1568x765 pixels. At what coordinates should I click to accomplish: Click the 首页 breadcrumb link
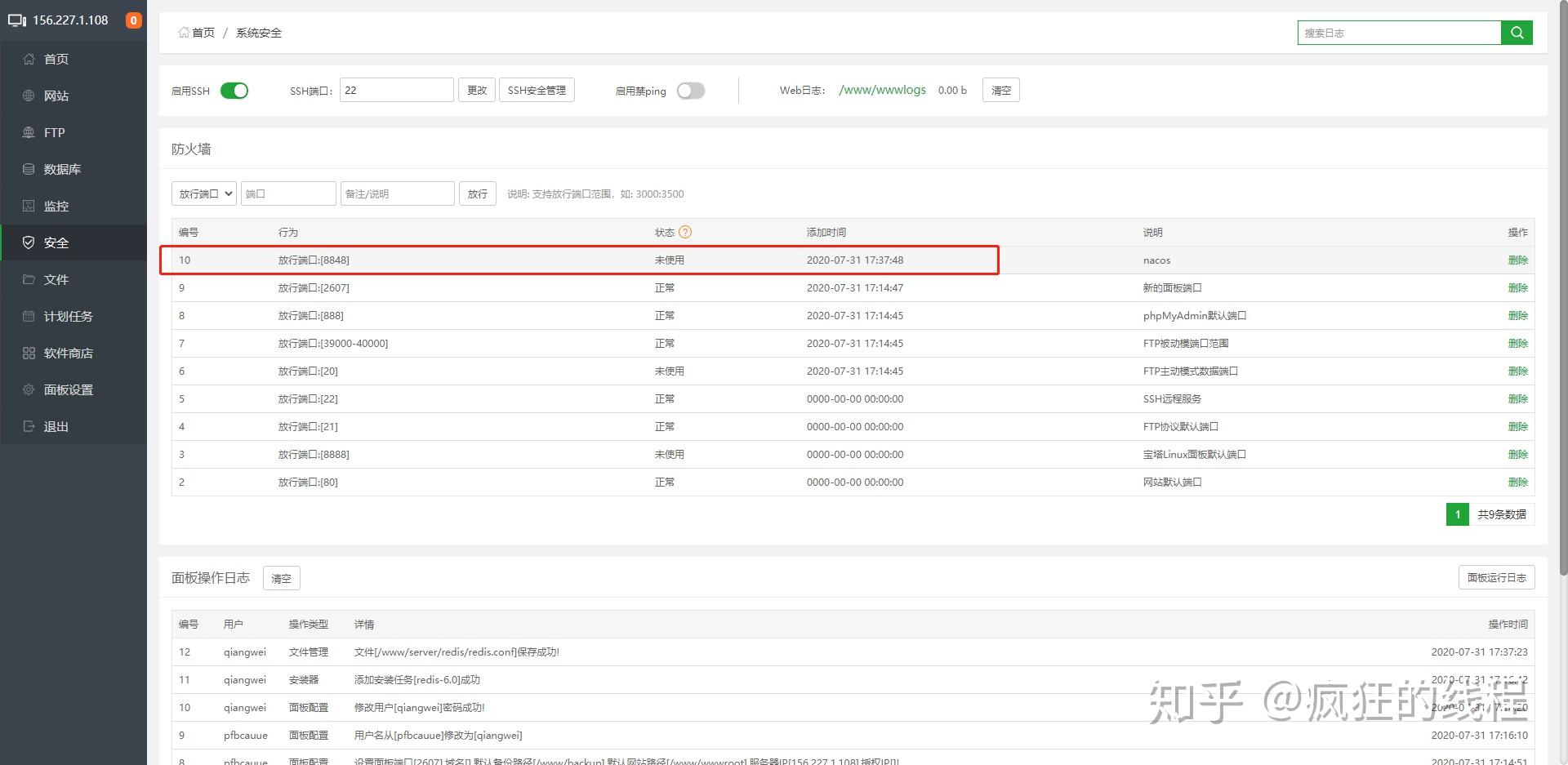pos(203,33)
